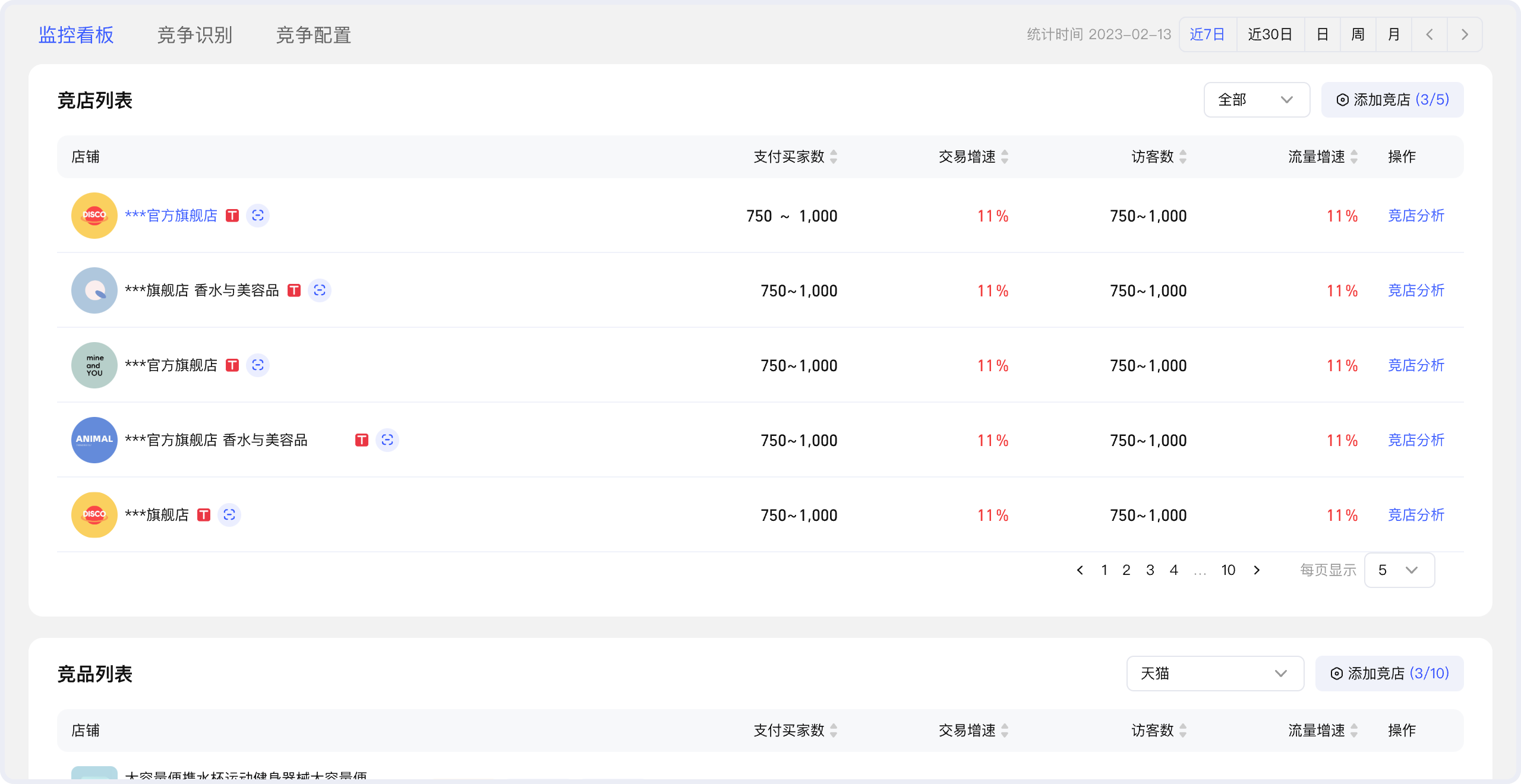Click Tmall badge in mine and YOU row
1521x784 pixels.
232,365
